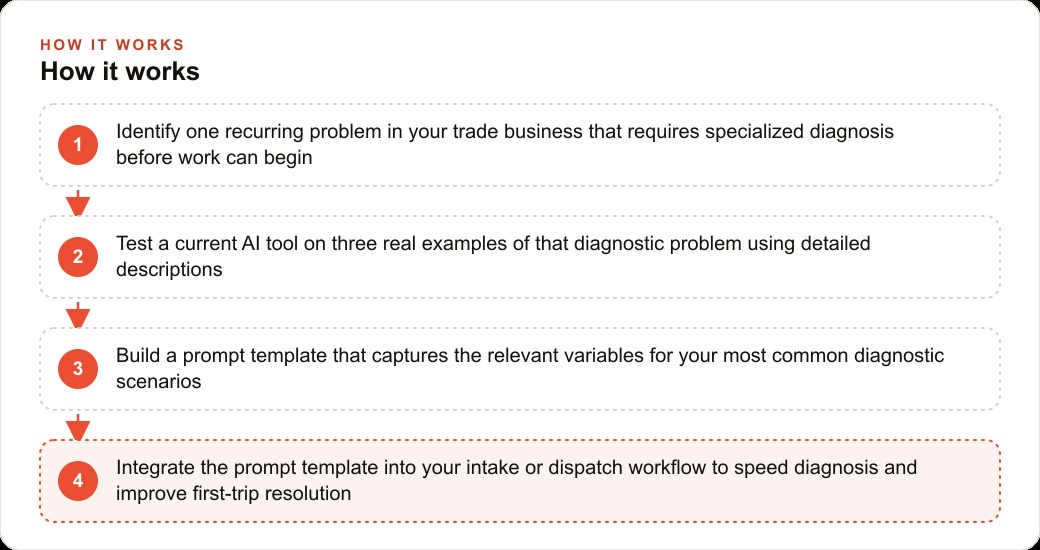Image resolution: width=1040 pixels, height=550 pixels.
Task: Click the arrow between steps 2 and 3
Action: pyautogui.click(x=78, y=314)
